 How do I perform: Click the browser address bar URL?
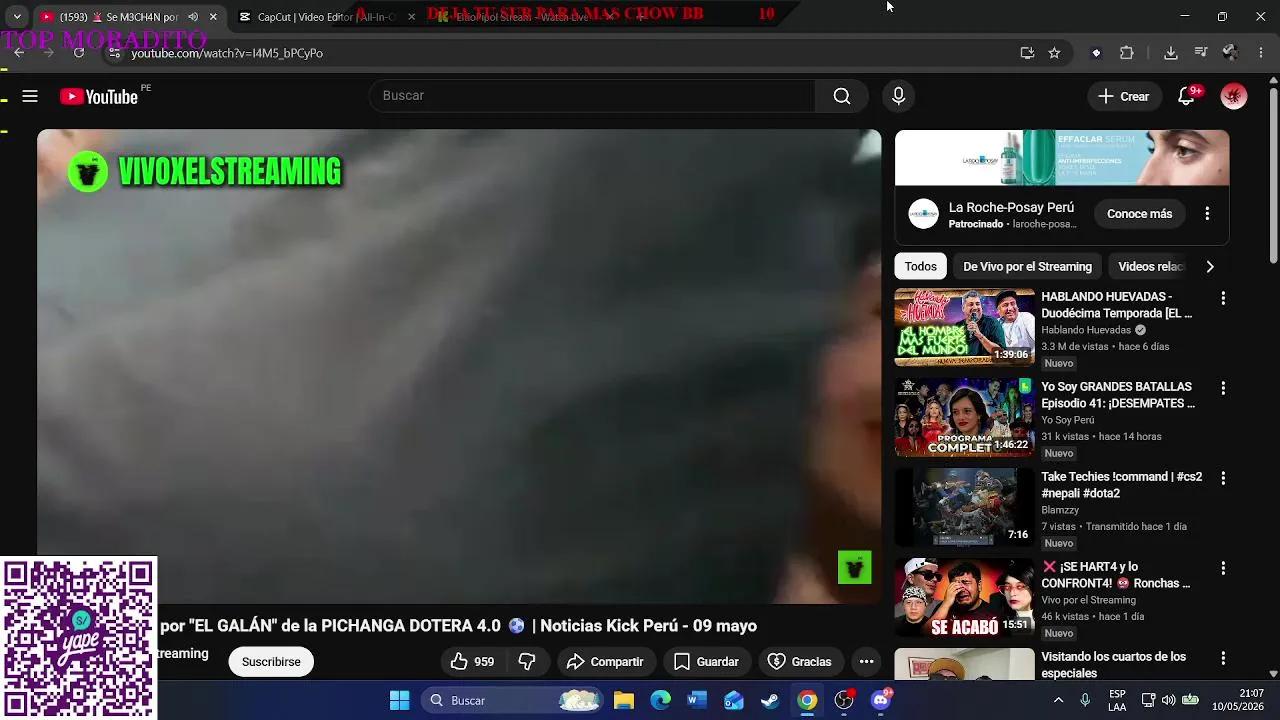coord(227,53)
